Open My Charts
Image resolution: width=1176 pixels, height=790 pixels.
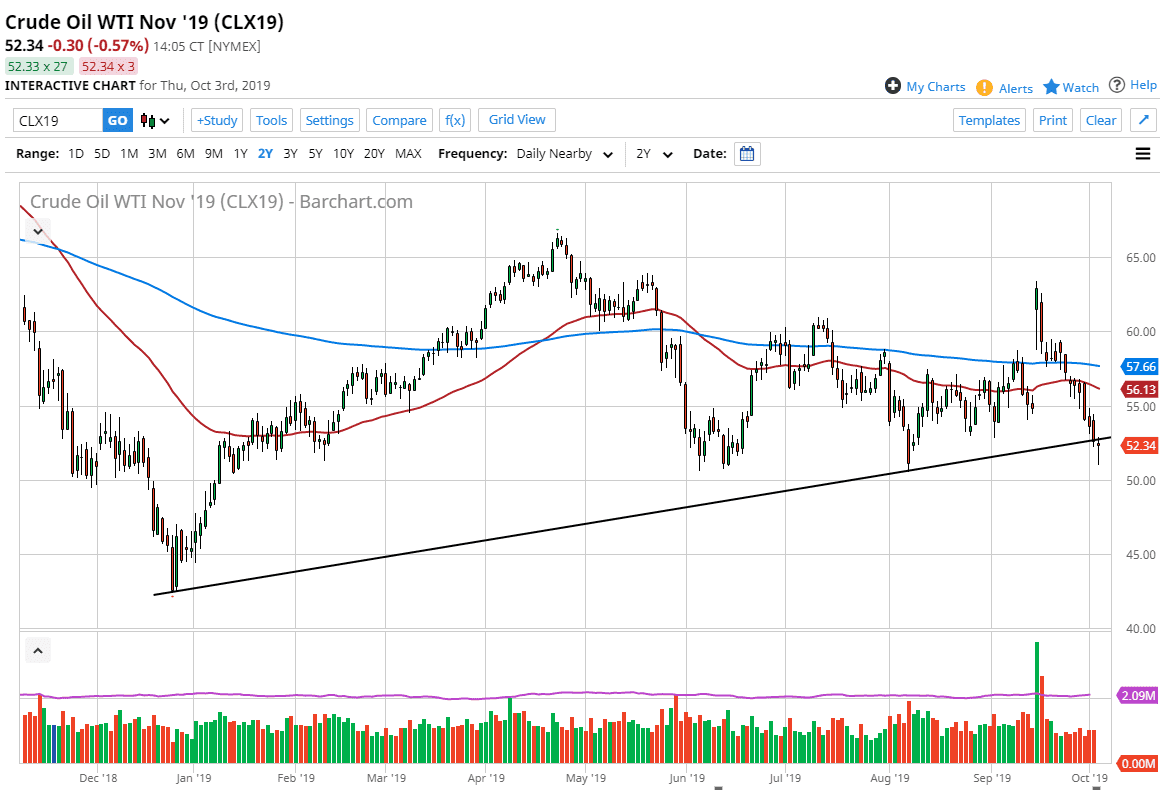925,86
